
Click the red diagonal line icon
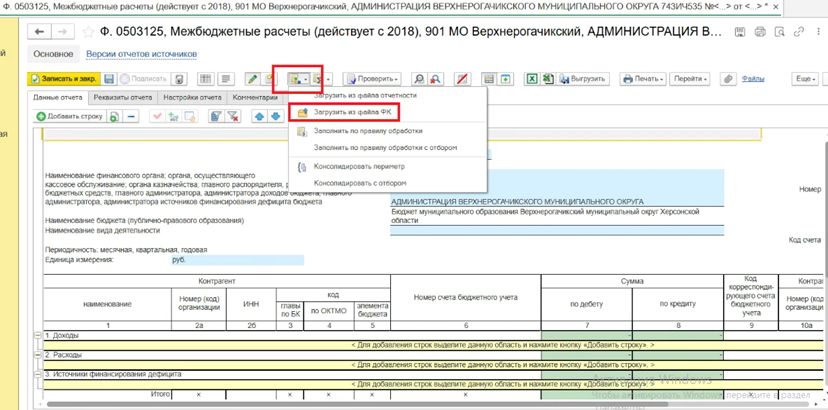click(463, 79)
